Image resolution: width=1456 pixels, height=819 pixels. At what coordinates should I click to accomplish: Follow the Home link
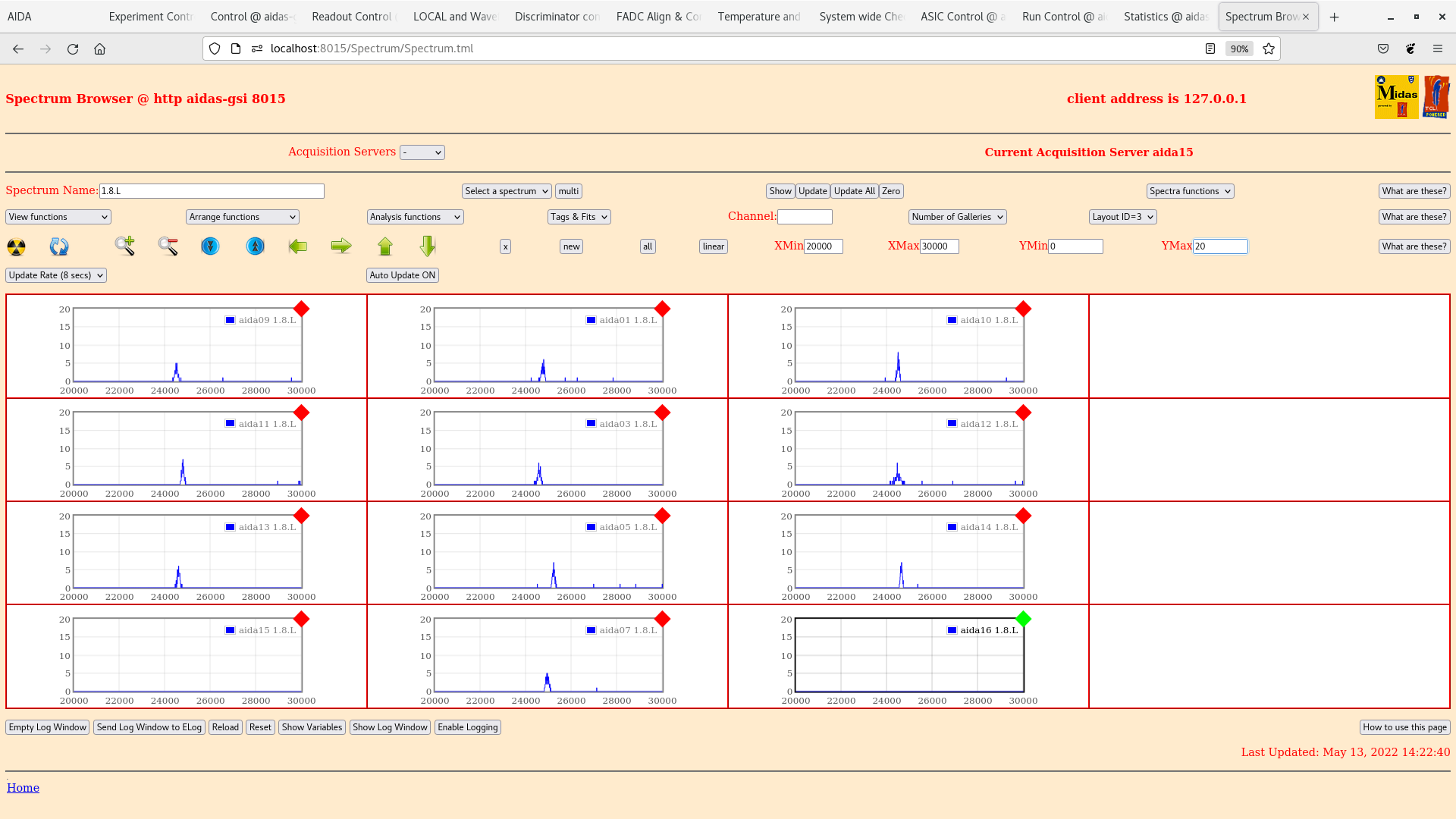pos(23,788)
